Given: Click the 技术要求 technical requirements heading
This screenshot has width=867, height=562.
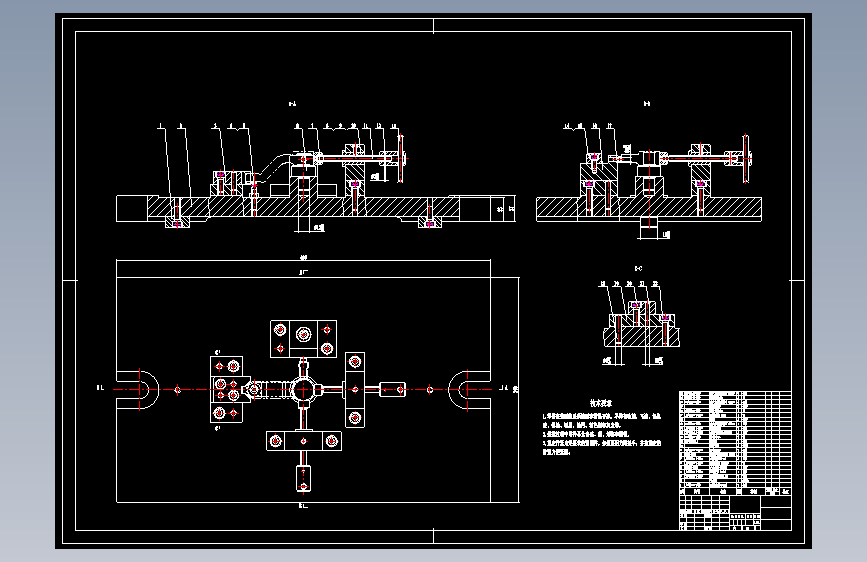Looking at the screenshot, I should [600, 403].
